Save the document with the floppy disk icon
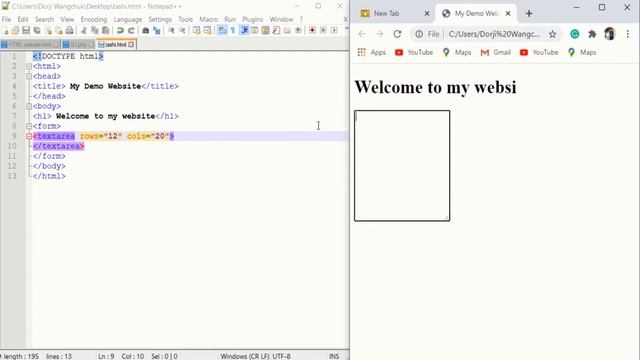The width and height of the screenshot is (640, 360). pos(26,31)
